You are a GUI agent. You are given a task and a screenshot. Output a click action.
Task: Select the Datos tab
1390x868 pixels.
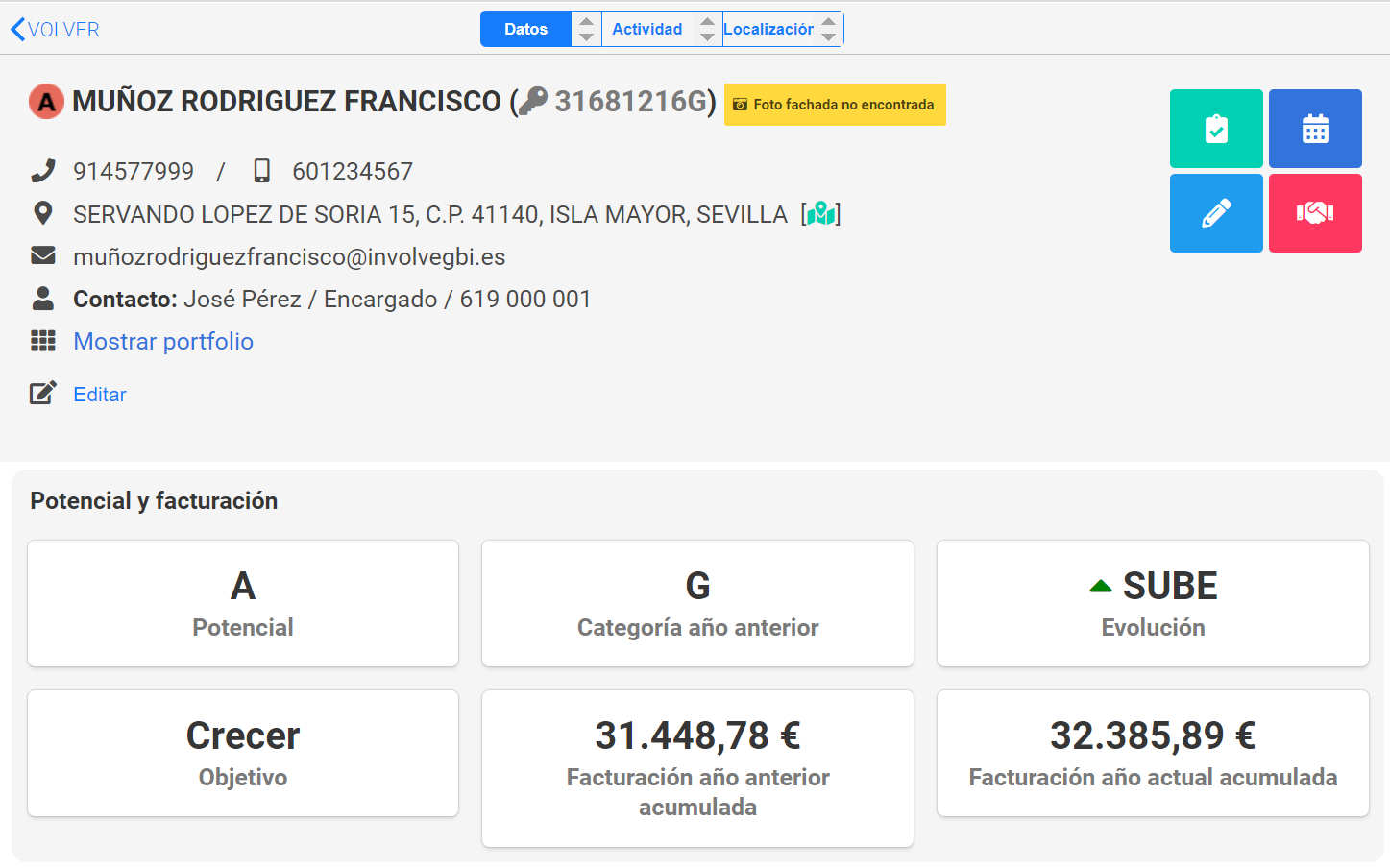point(525,29)
